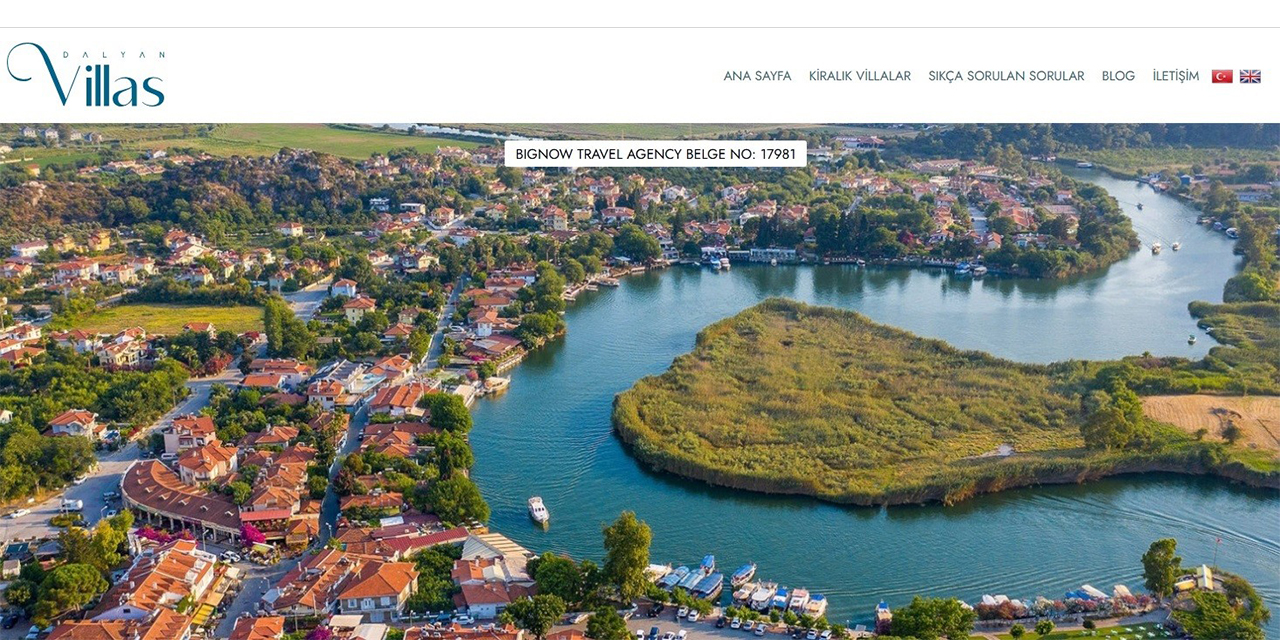This screenshot has width=1280, height=640.
Task: Switch site language to English flag
Action: (x=1250, y=76)
